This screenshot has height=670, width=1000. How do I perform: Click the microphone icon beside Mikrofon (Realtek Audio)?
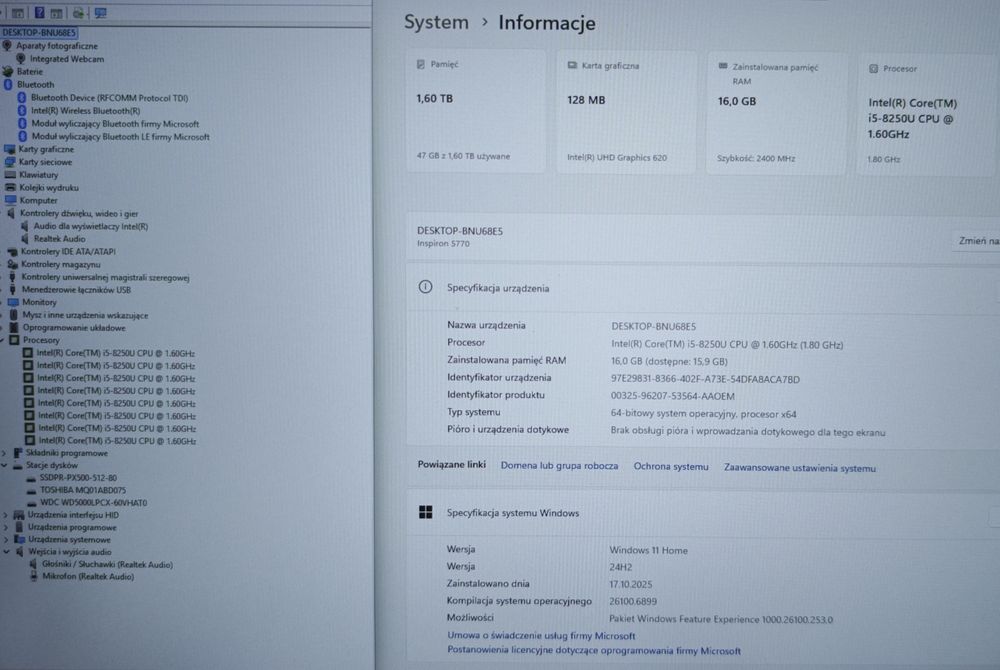click(34, 577)
